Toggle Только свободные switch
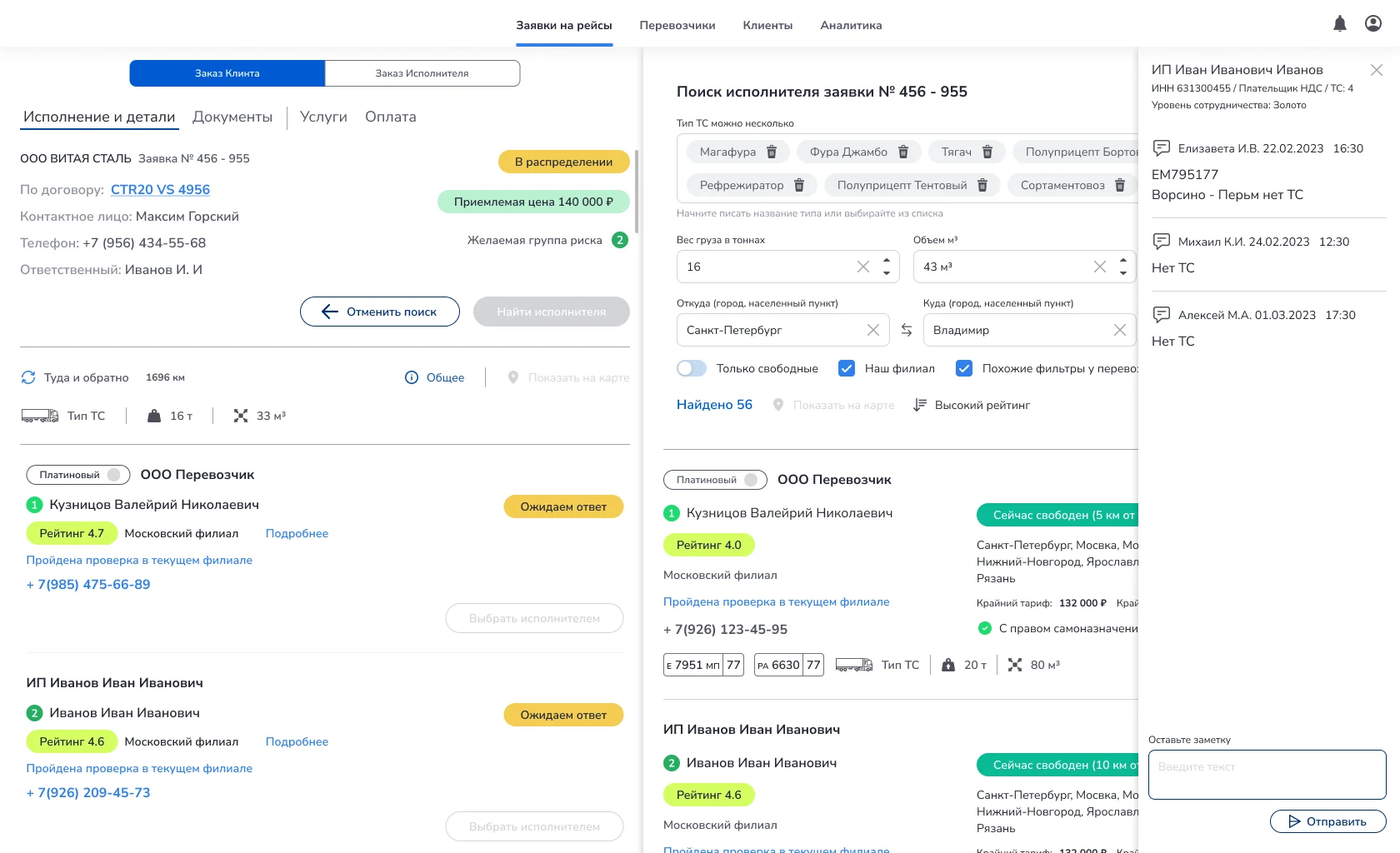Viewport: 1400px width, 853px height. point(692,368)
